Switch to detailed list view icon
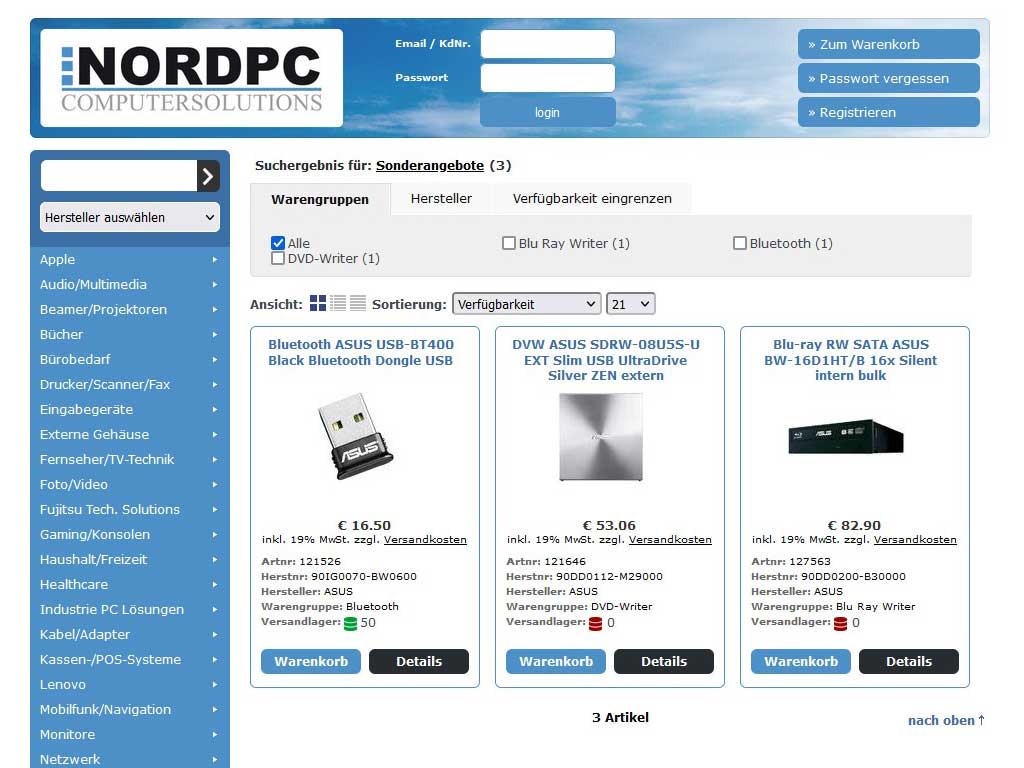 click(338, 303)
